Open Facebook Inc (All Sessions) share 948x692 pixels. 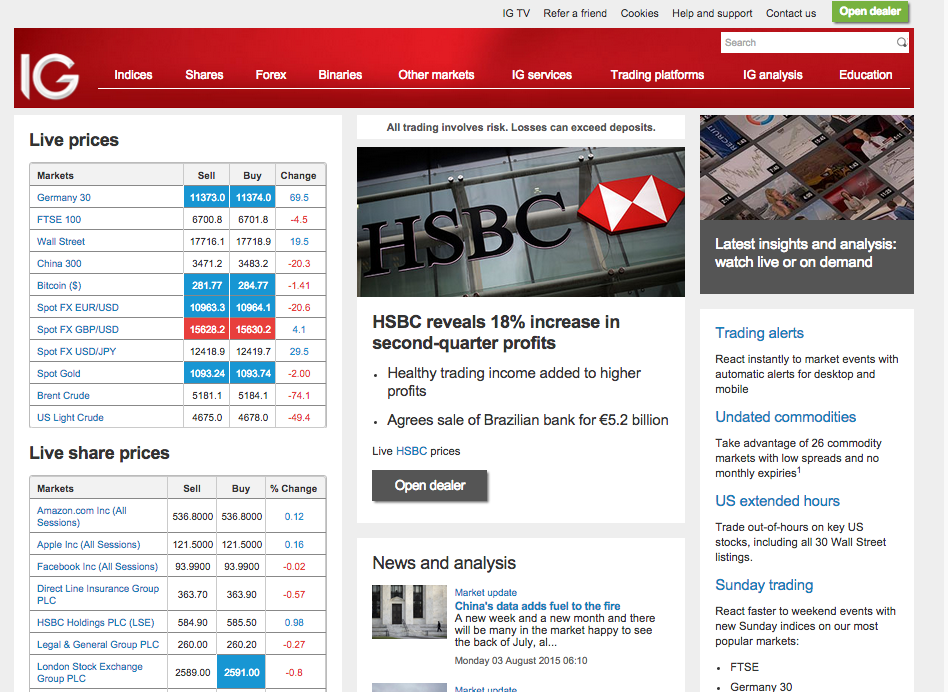[x=97, y=567]
